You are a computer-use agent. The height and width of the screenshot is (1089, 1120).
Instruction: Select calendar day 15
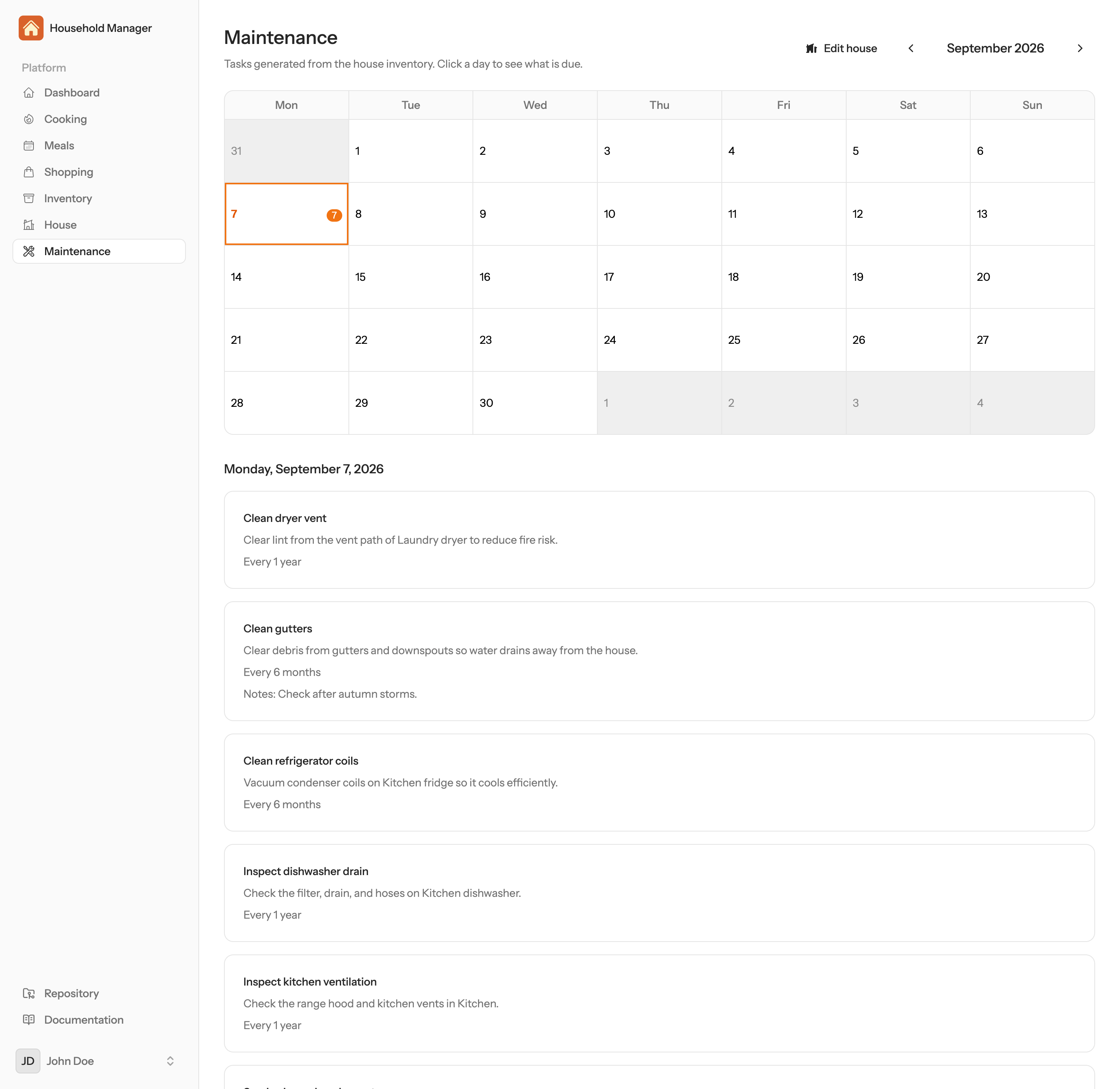click(411, 277)
